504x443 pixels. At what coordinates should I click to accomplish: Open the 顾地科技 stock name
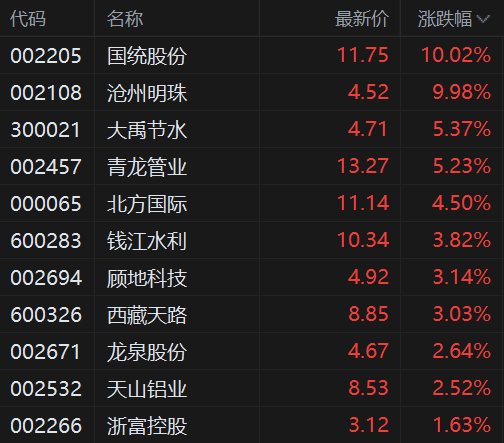[x=147, y=278]
